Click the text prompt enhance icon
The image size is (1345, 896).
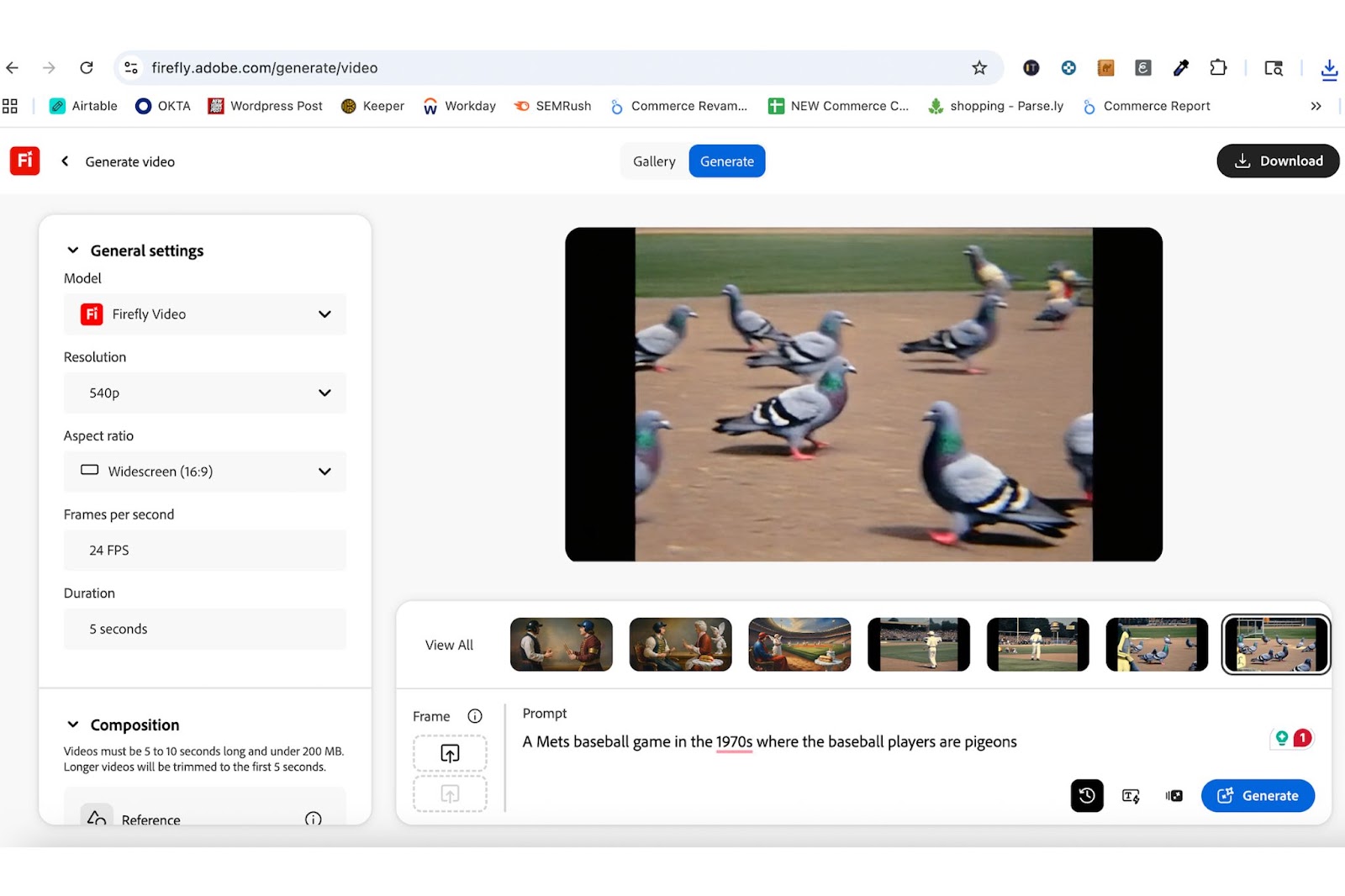point(1131,795)
